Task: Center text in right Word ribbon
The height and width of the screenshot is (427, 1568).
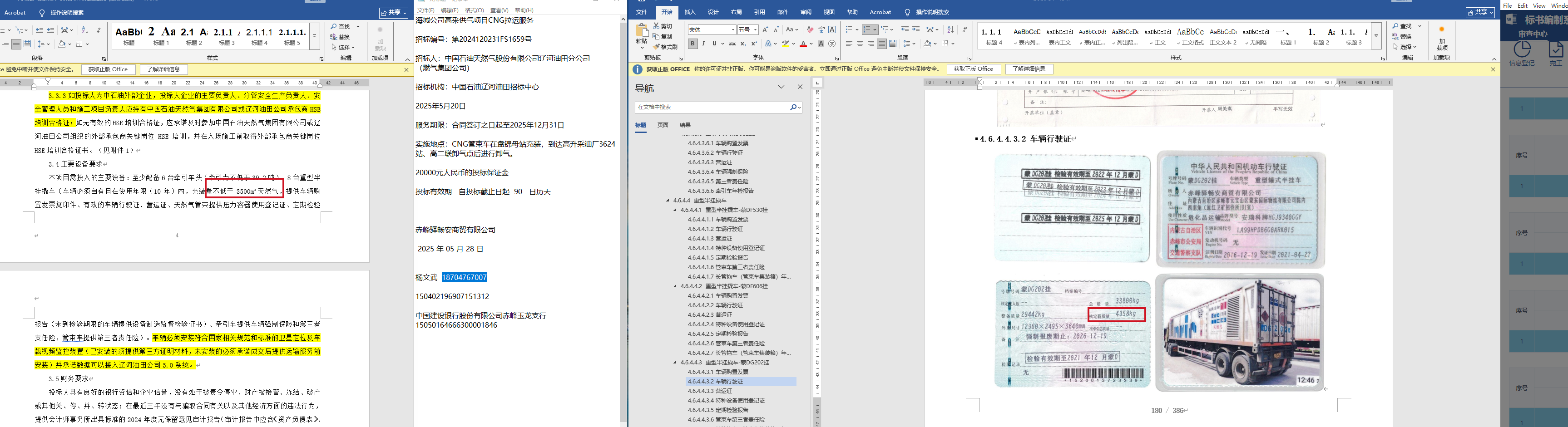Action: click(x=860, y=44)
